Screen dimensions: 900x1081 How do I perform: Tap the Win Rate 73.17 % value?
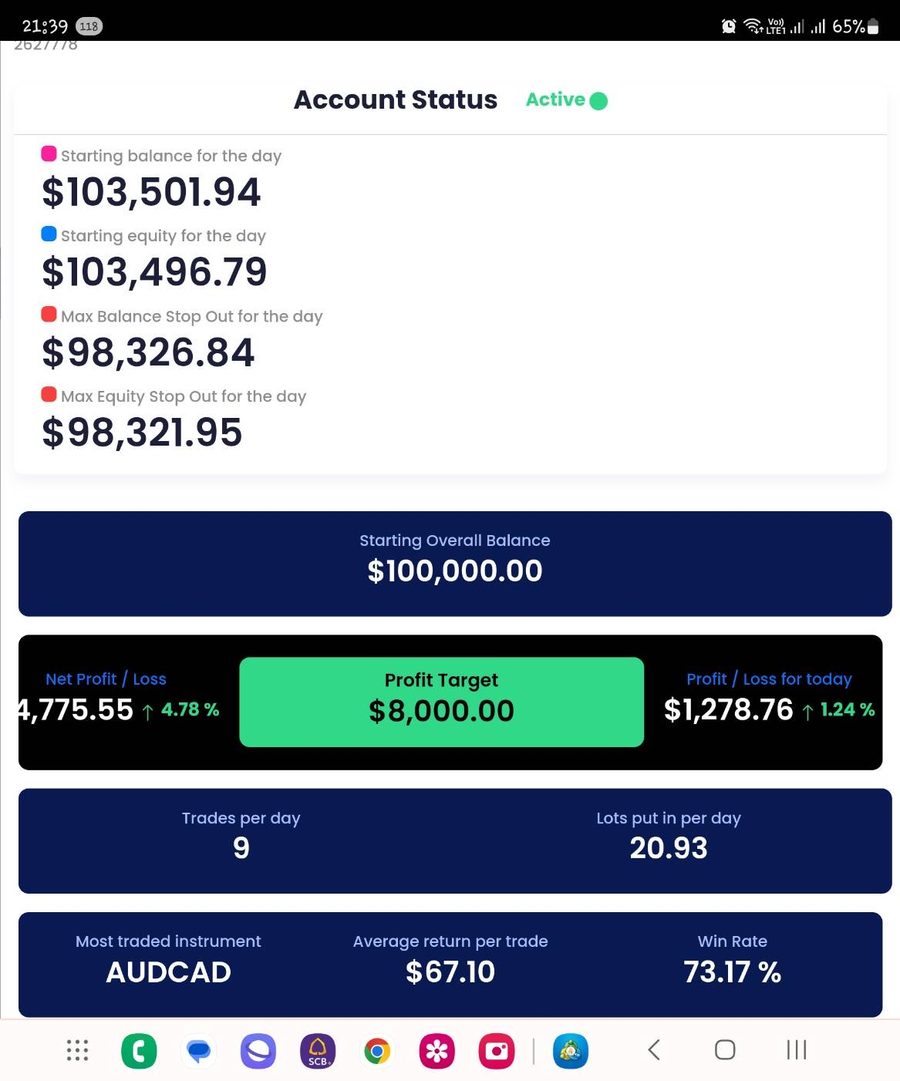[x=732, y=971]
